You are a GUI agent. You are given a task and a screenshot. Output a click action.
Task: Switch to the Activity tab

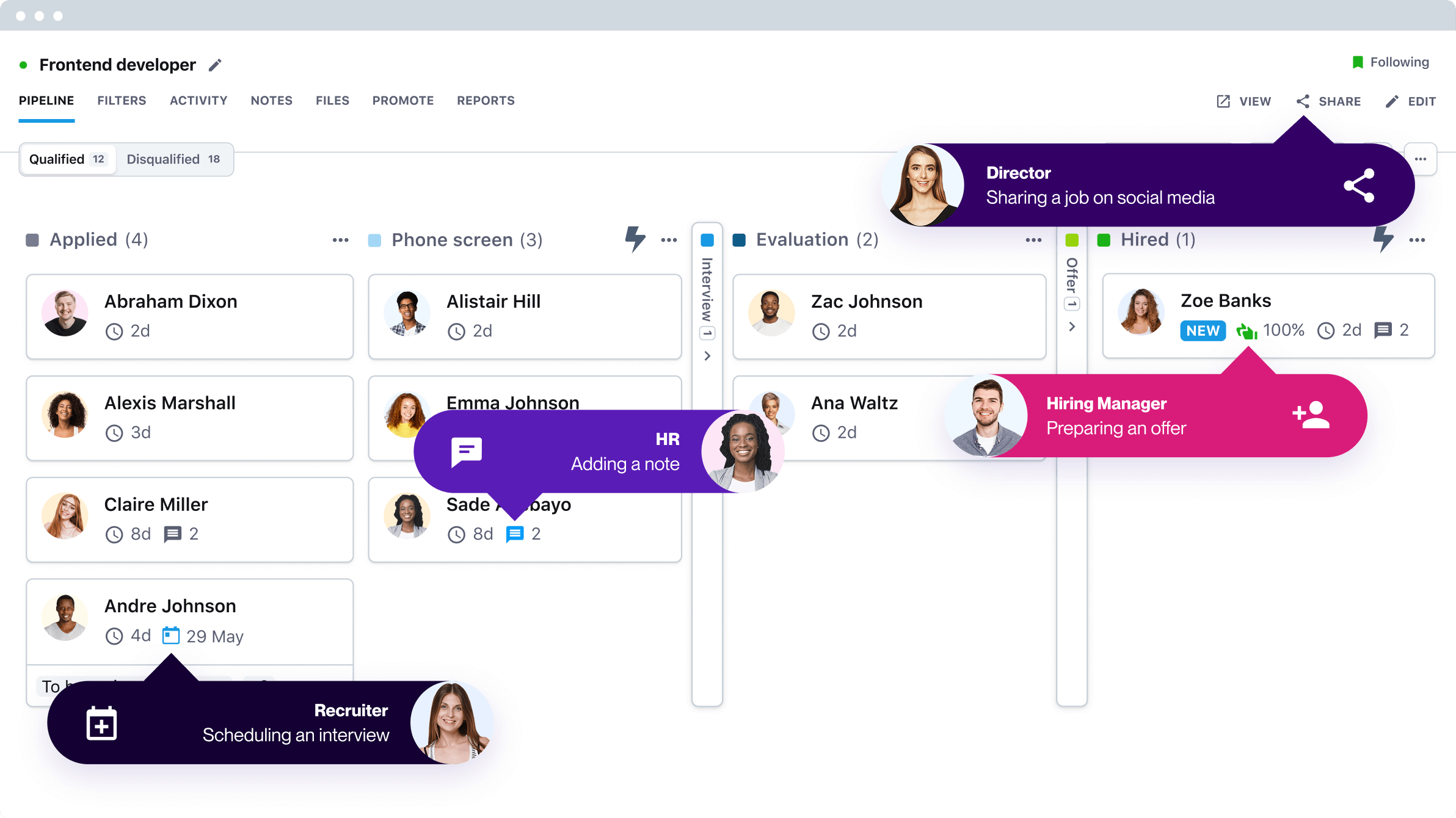[198, 101]
